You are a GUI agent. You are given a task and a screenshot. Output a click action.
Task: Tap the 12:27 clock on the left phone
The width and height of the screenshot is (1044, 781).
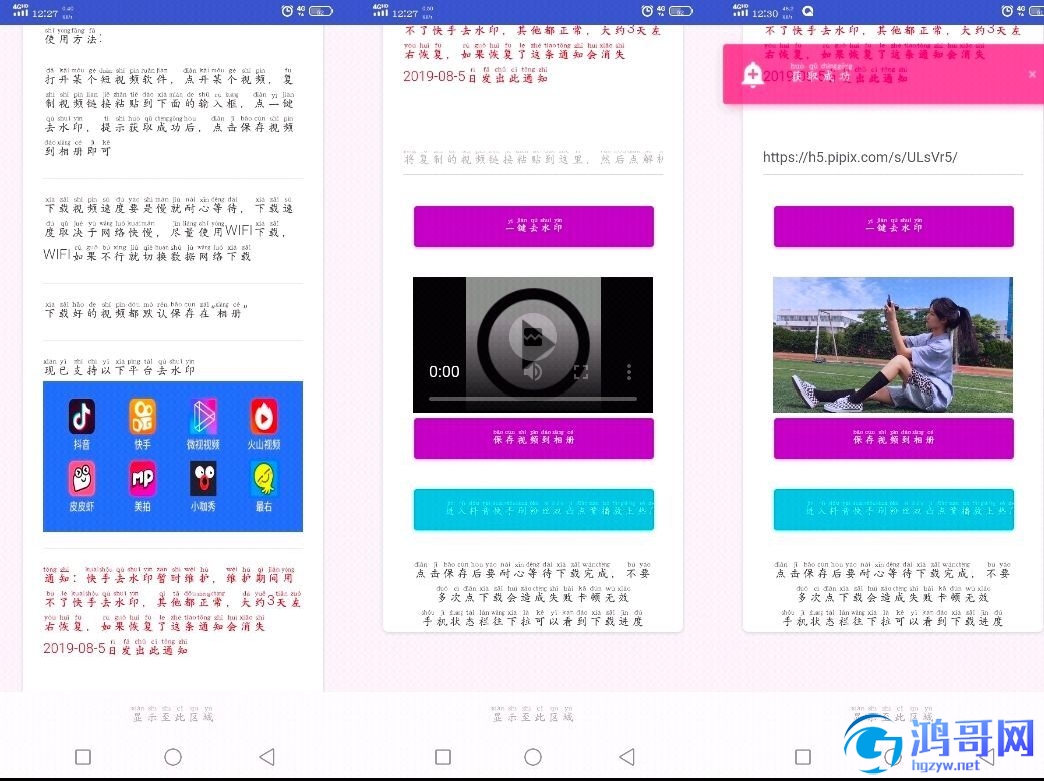[45, 13]
